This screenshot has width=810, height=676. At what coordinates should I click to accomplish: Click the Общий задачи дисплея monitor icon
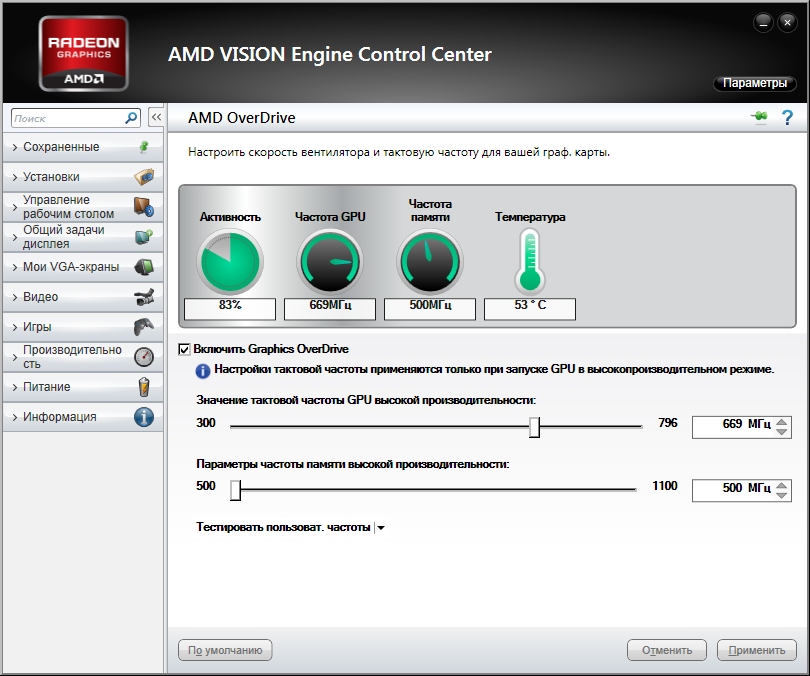[x=144, y=237]
